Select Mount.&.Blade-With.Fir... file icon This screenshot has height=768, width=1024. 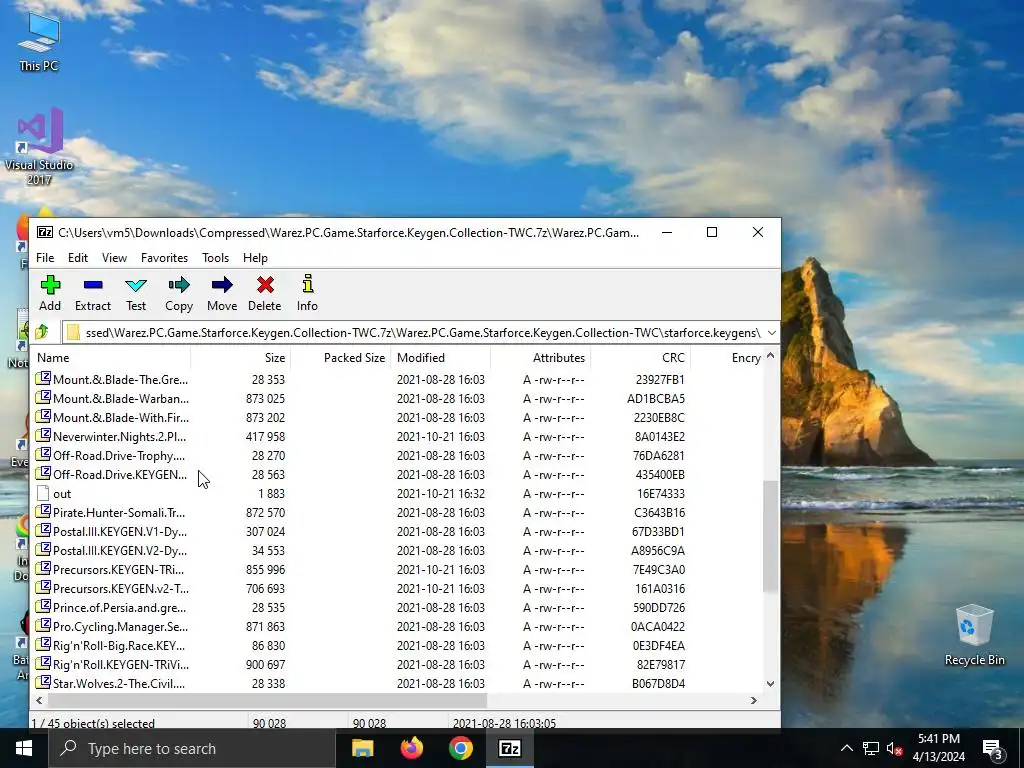[x=43, y=417]
